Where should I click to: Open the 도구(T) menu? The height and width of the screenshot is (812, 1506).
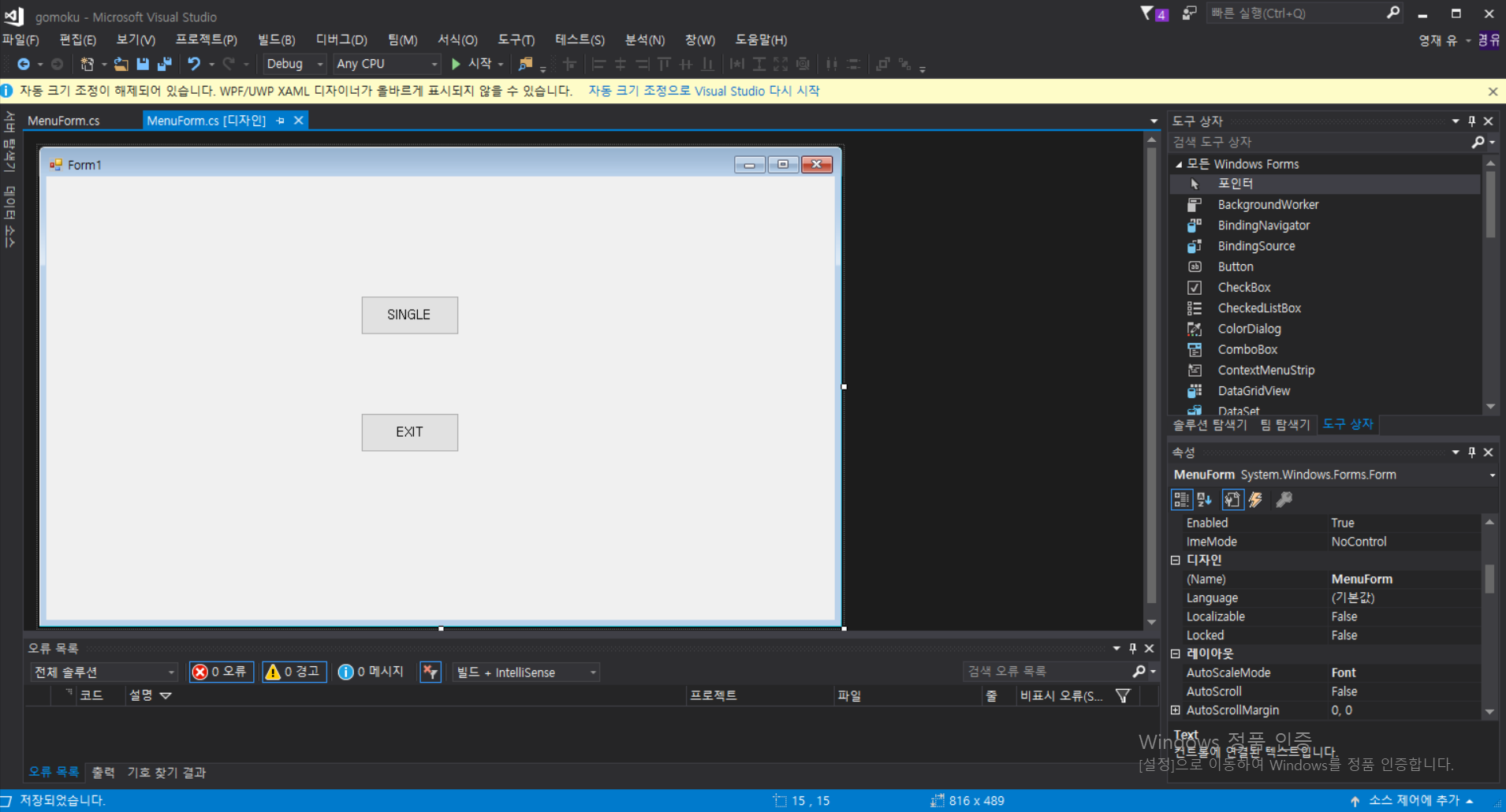tap(516, 39)
